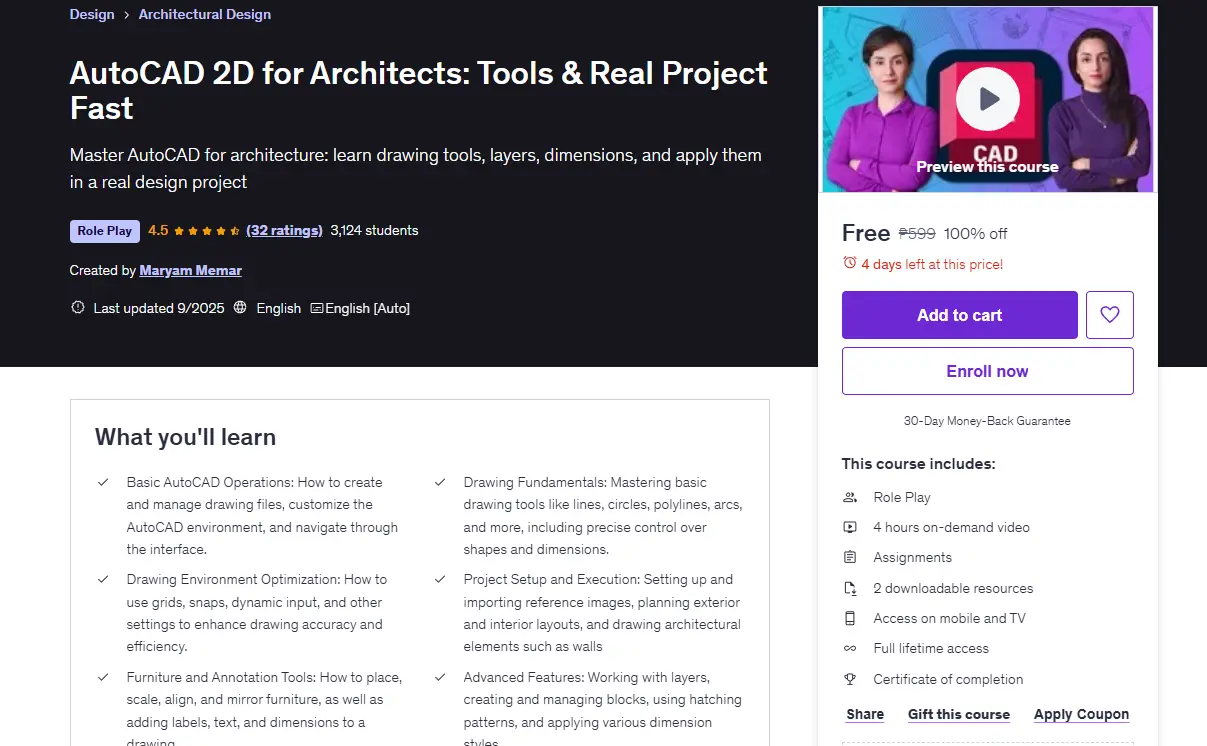Click the certificate trophy icon
This screenshot has width=1207, height=746.
tap(850, 679)
